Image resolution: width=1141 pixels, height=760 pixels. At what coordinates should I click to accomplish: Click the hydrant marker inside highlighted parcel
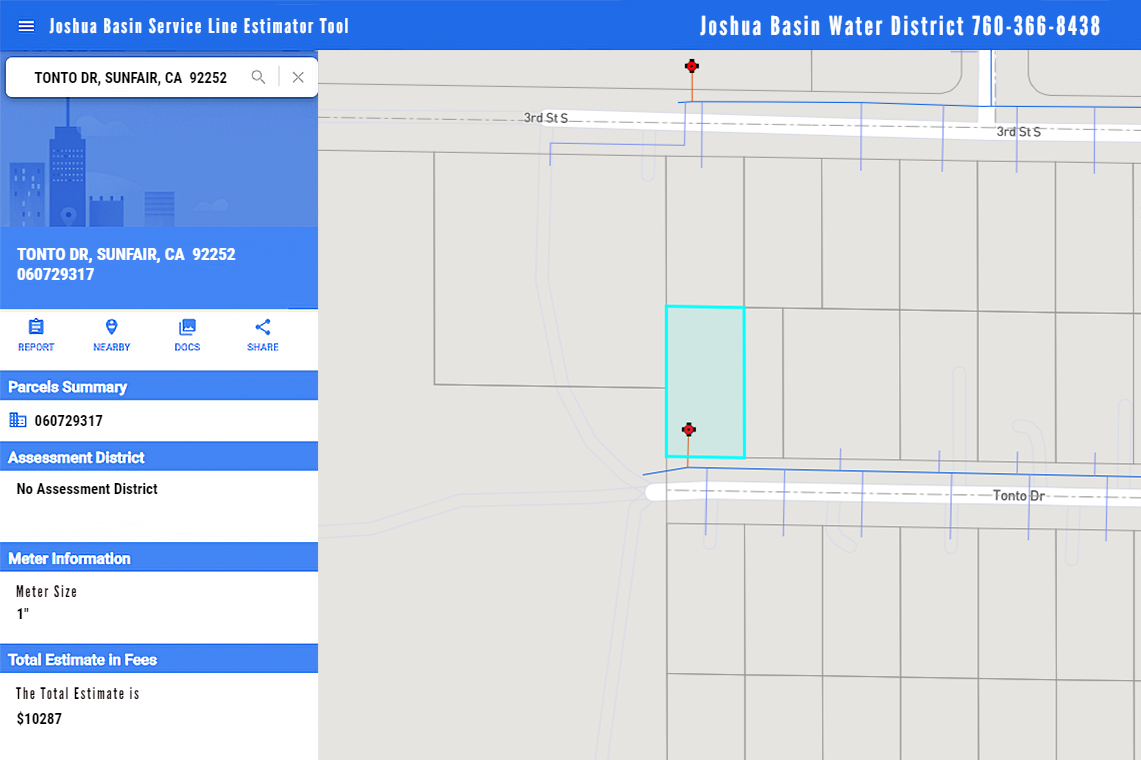(688, 430)
